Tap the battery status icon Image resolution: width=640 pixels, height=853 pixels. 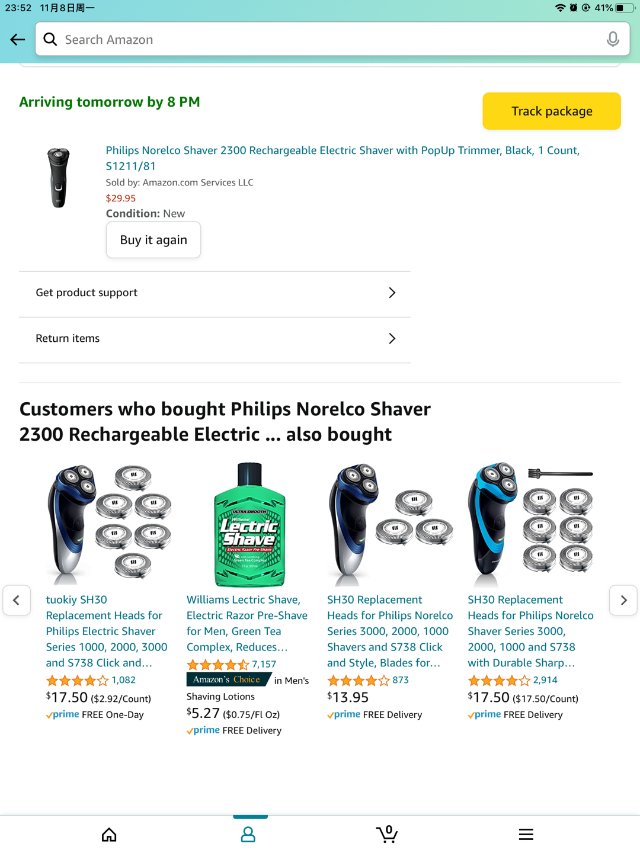click(x=624, y=8)
